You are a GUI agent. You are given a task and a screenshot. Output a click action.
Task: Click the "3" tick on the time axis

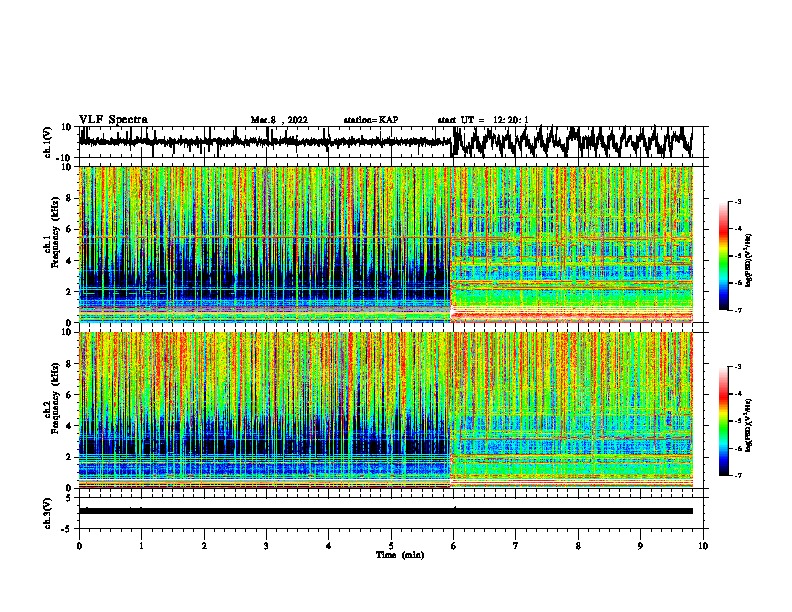pyautogui.click(x=266, y=546)
